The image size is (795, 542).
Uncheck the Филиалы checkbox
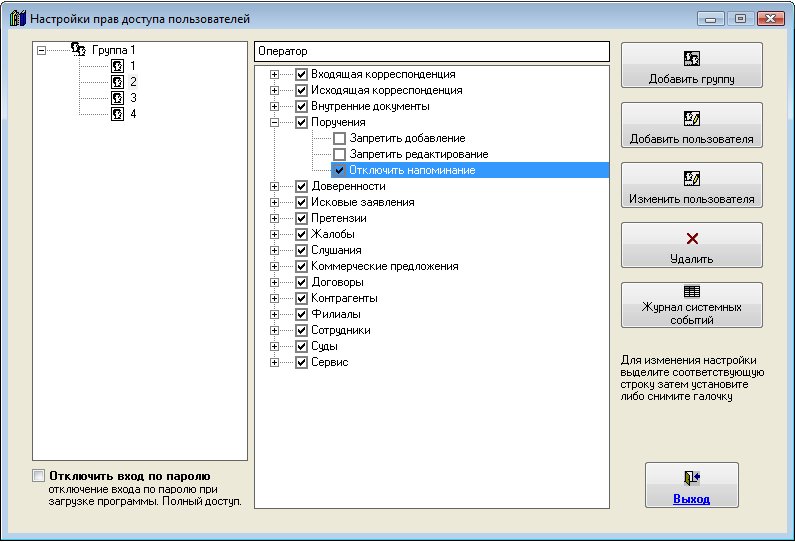pyautogui.click(x=302, y=314)
